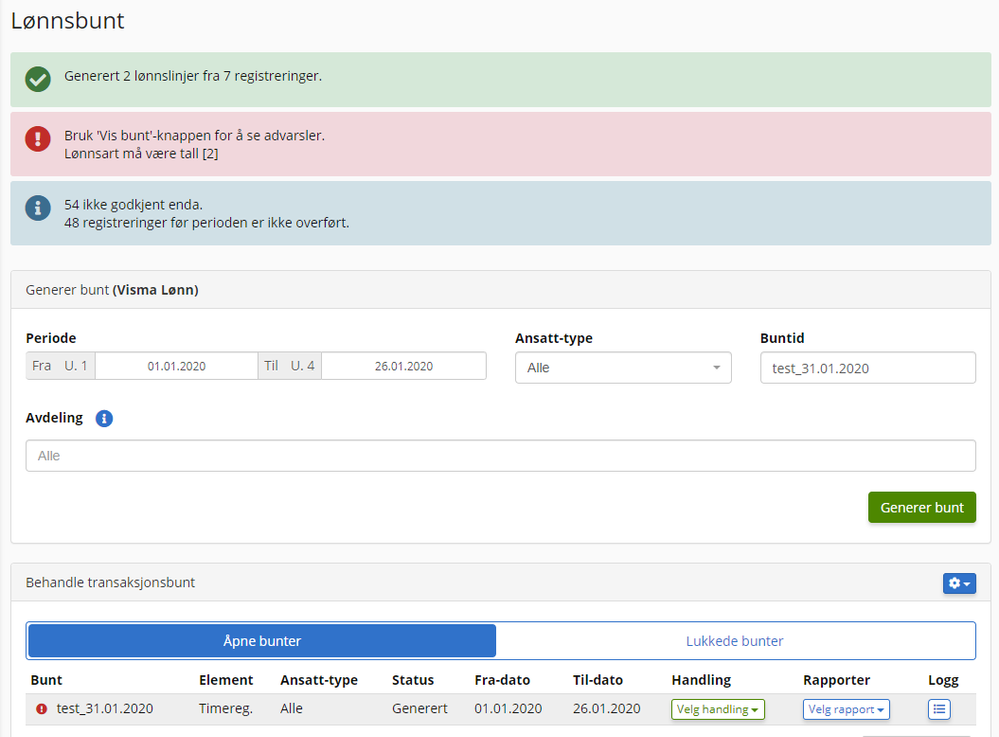Click the Bunt column header

coord(47,680)
